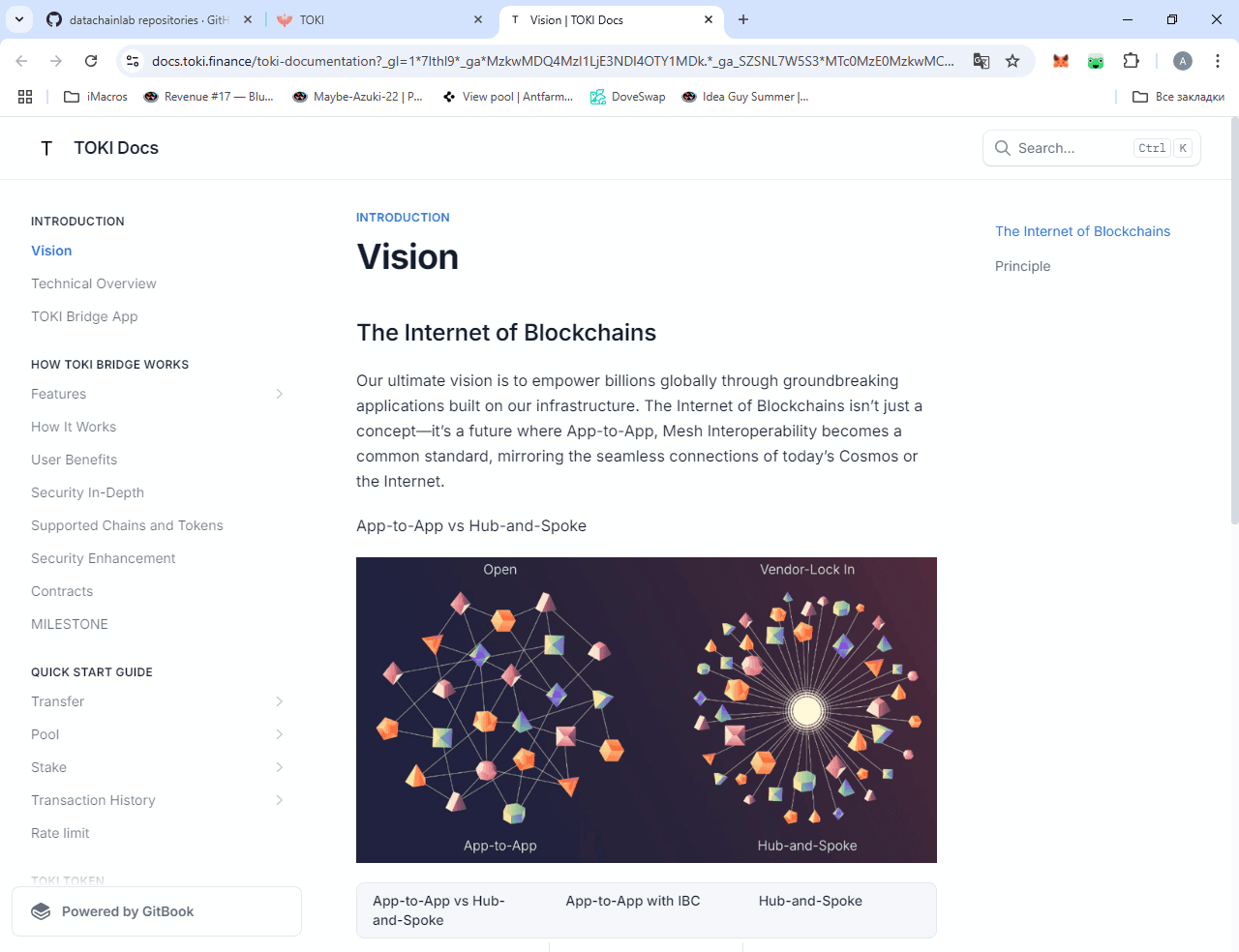
Task: Jump to the Principle section
Action: click(1022, 266)
